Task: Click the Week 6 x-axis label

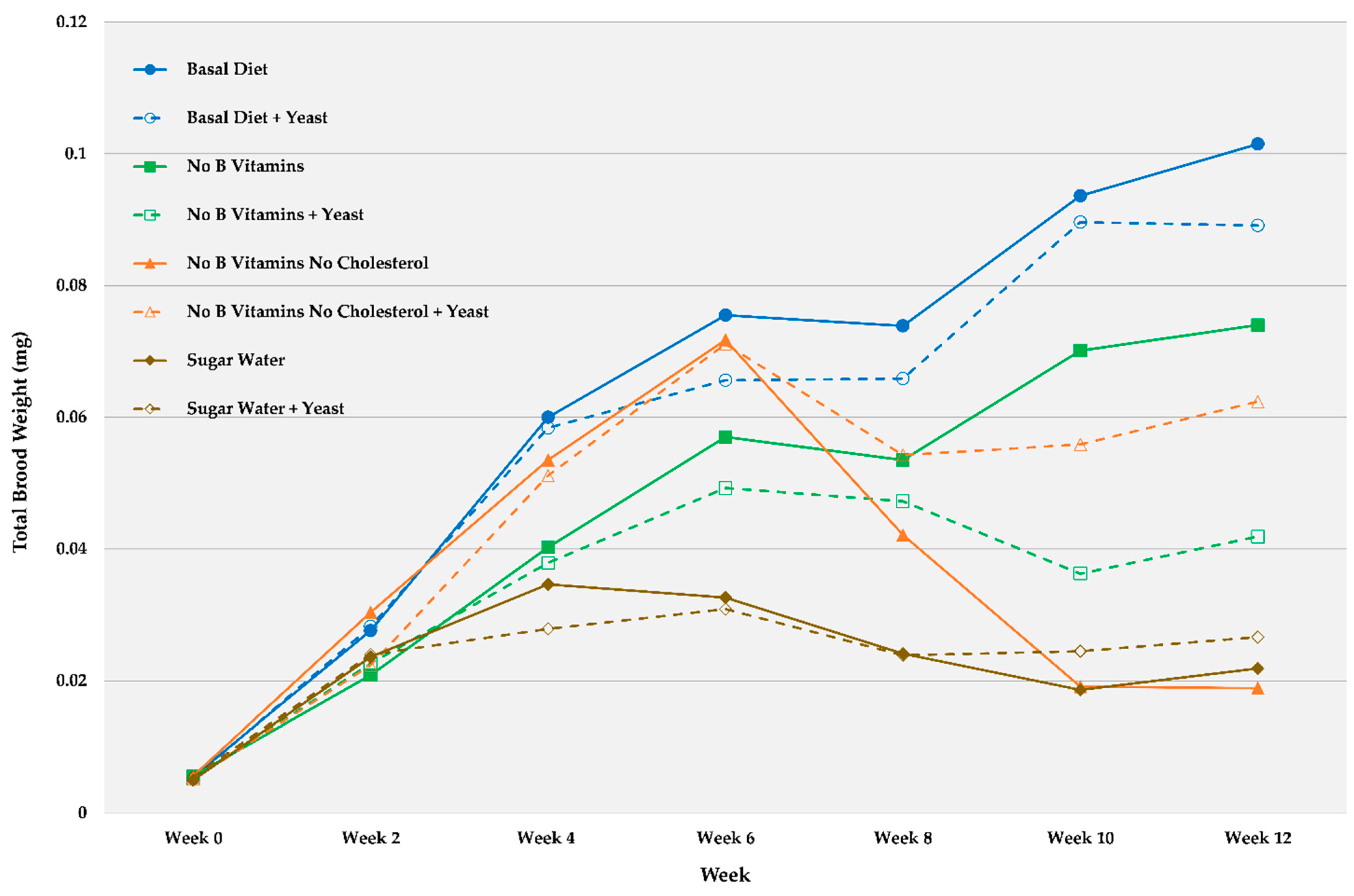Action: click(725, 838)
